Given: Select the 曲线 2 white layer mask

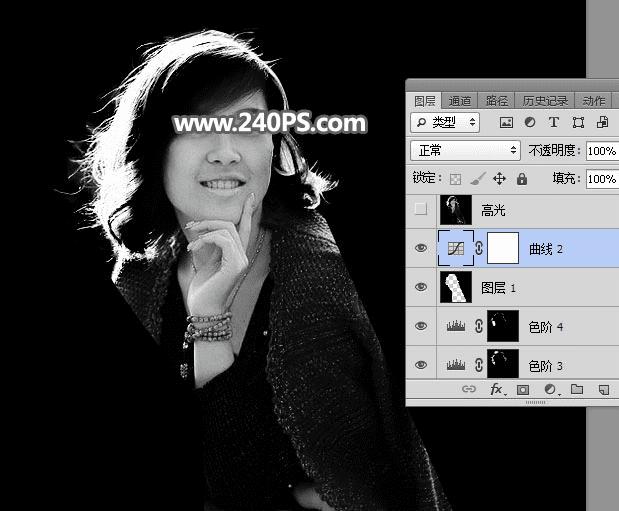Looking at the screenshot, I should tap(503, 248).
